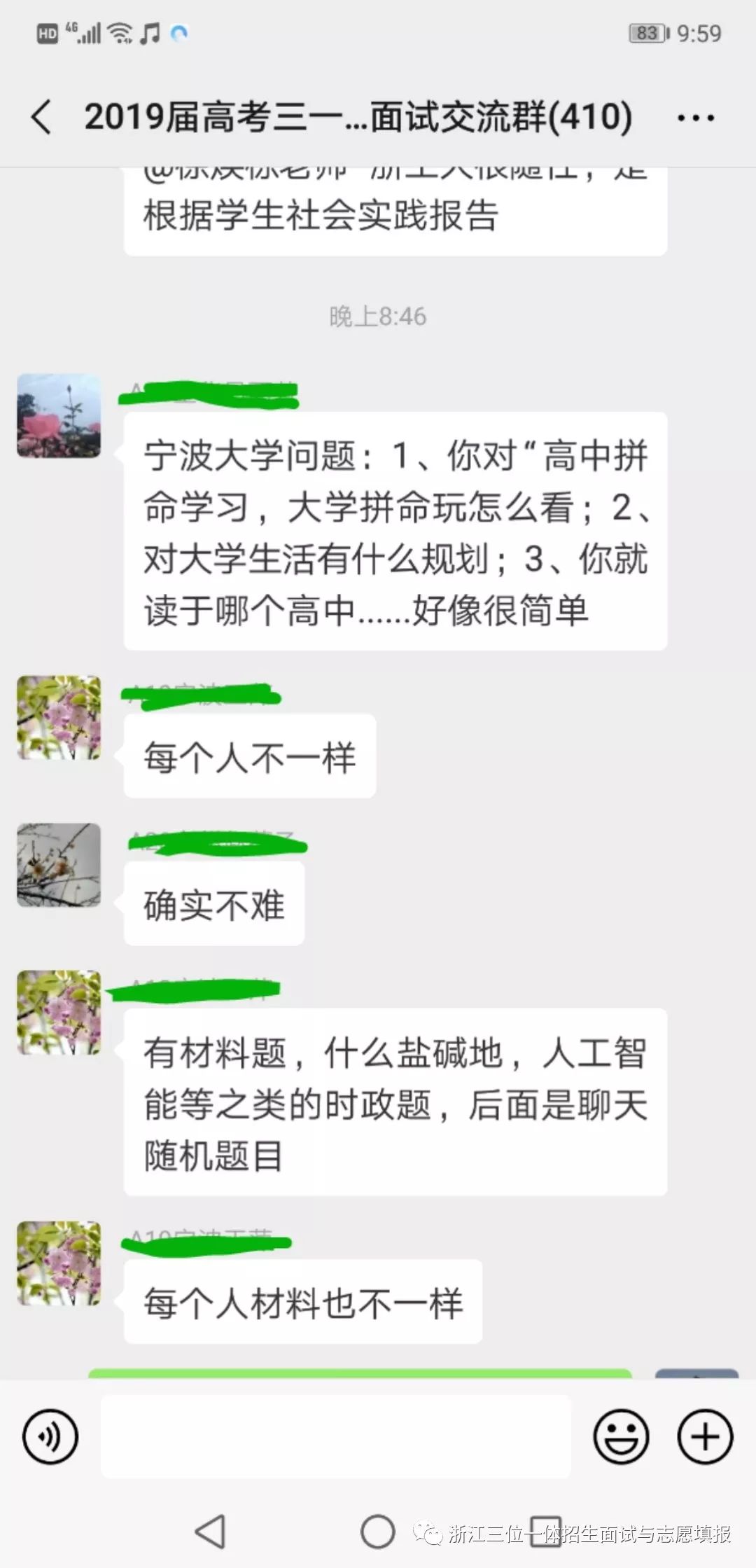
Task: Select the 确实不难 message bubble
Action: 214,904
